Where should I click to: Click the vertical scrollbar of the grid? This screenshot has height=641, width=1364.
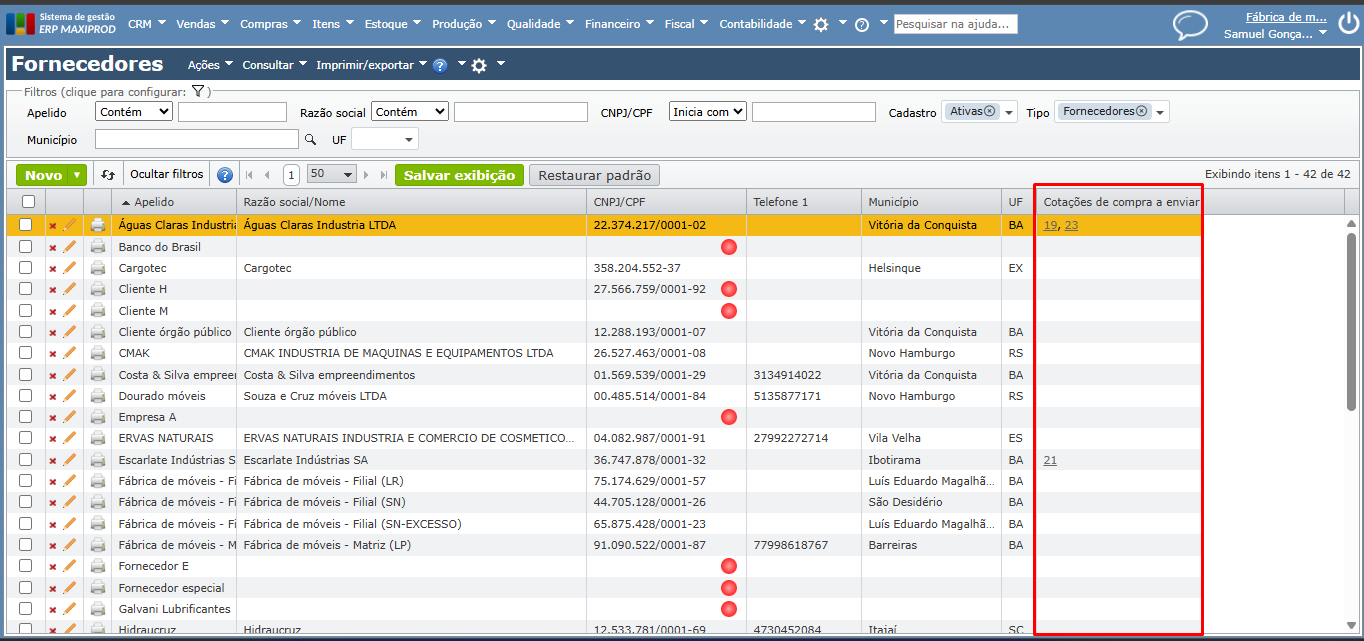[1351, 320]
